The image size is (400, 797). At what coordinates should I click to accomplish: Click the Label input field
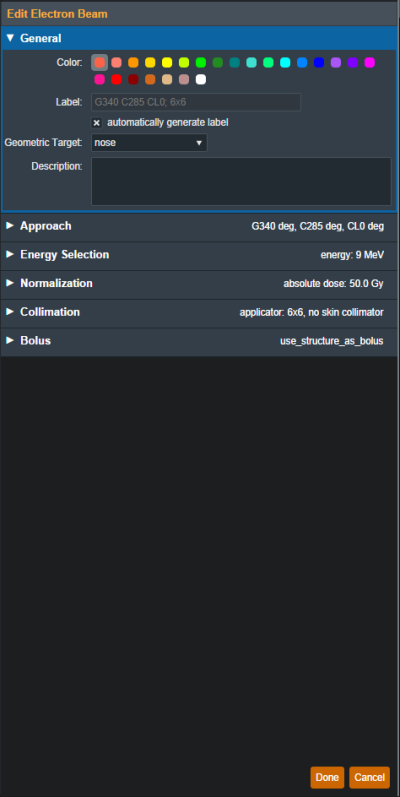coord(196,102)
